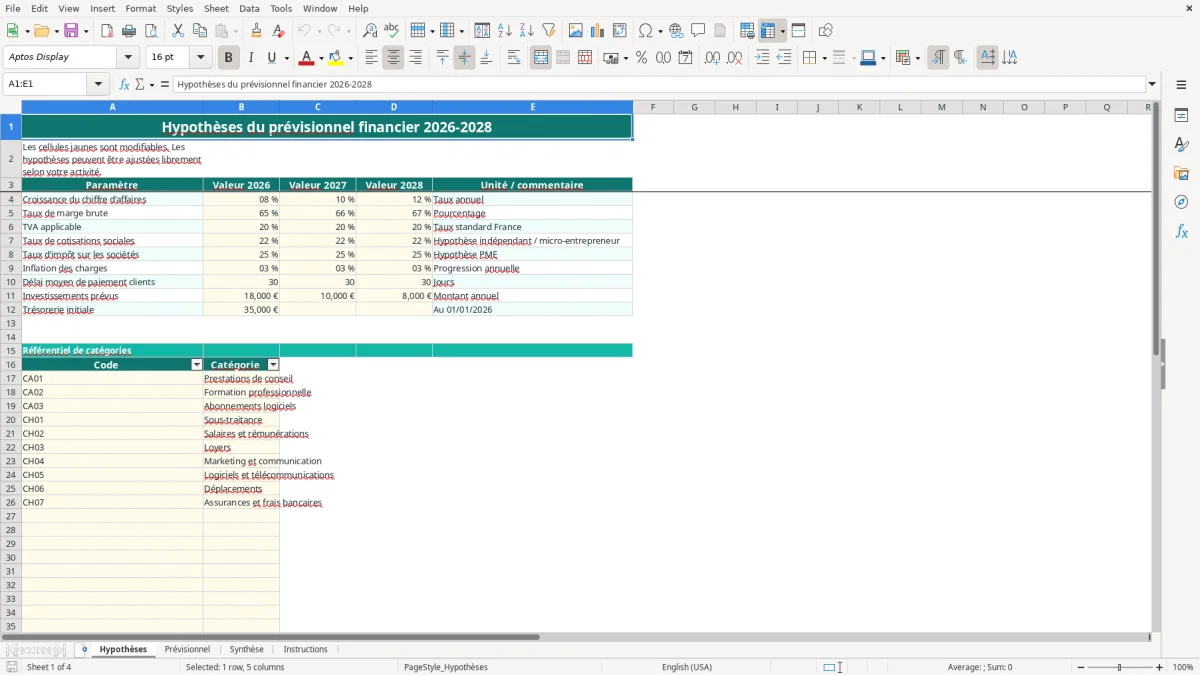Open the Data menu
This screenshot has width=1200, height=675.
249,8
